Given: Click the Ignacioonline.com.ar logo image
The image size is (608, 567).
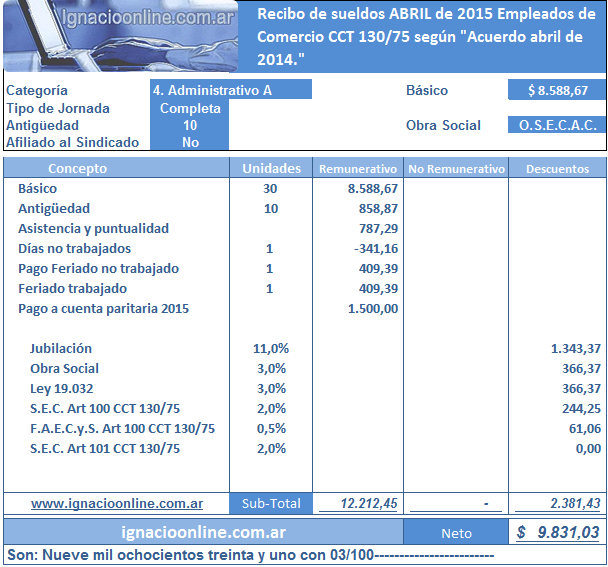Looking at the screenshot, I should pos(121,36).
